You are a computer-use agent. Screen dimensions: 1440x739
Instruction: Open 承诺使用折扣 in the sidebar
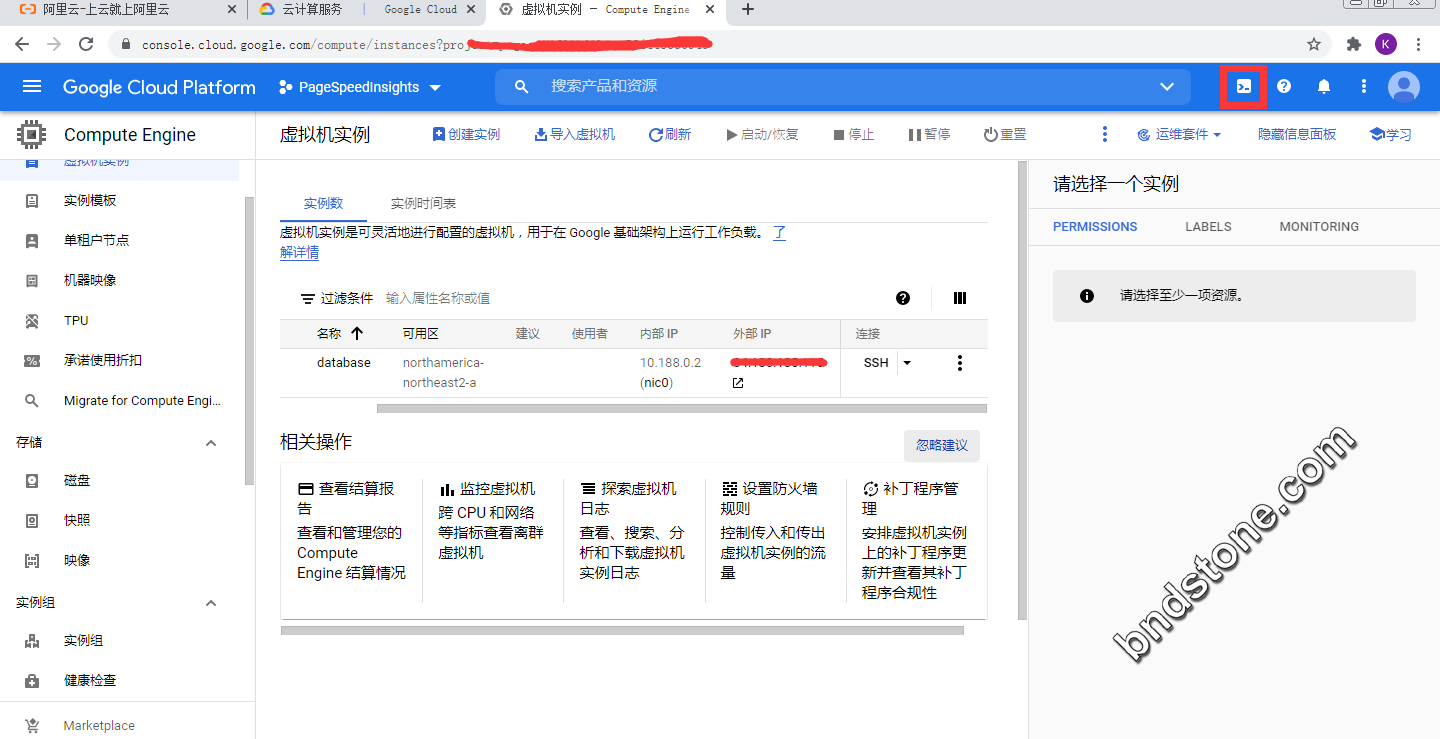click(x=103, y=360)
